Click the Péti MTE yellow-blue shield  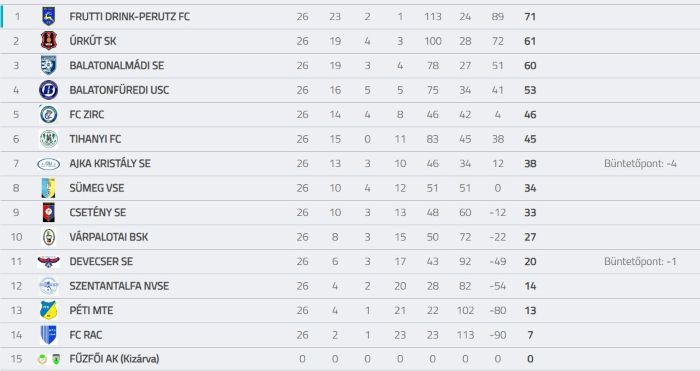coord(48,310)
